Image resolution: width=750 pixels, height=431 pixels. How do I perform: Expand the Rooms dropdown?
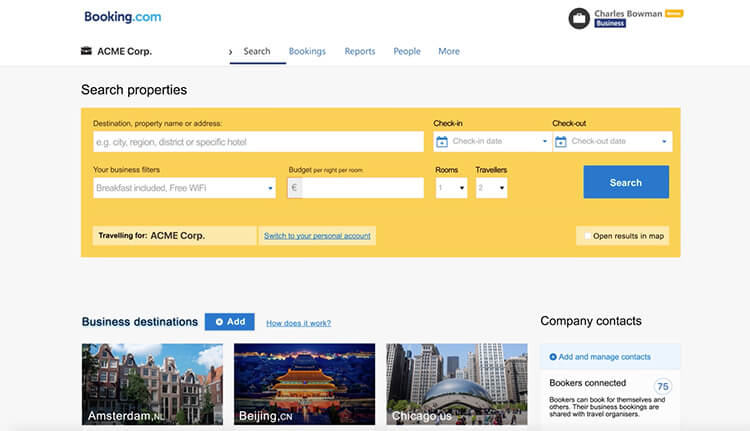click(x=451, y=188)
